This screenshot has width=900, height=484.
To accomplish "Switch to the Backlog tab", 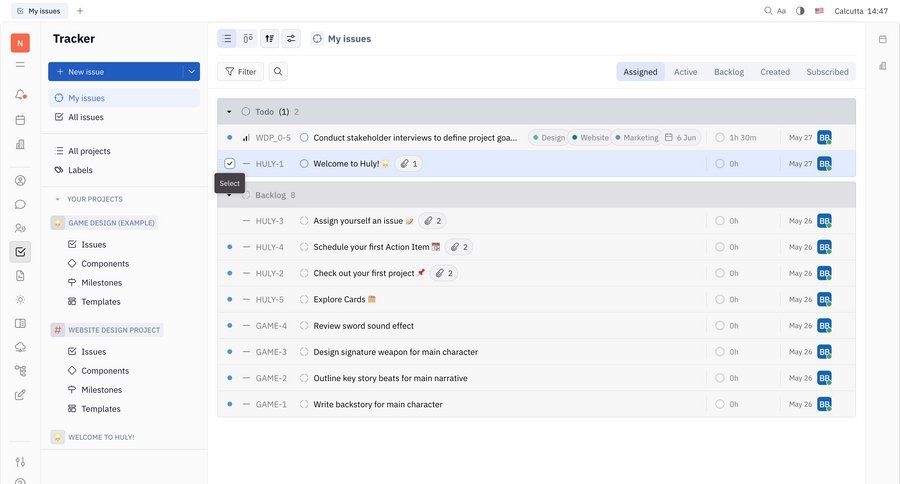I will (729, 72).
